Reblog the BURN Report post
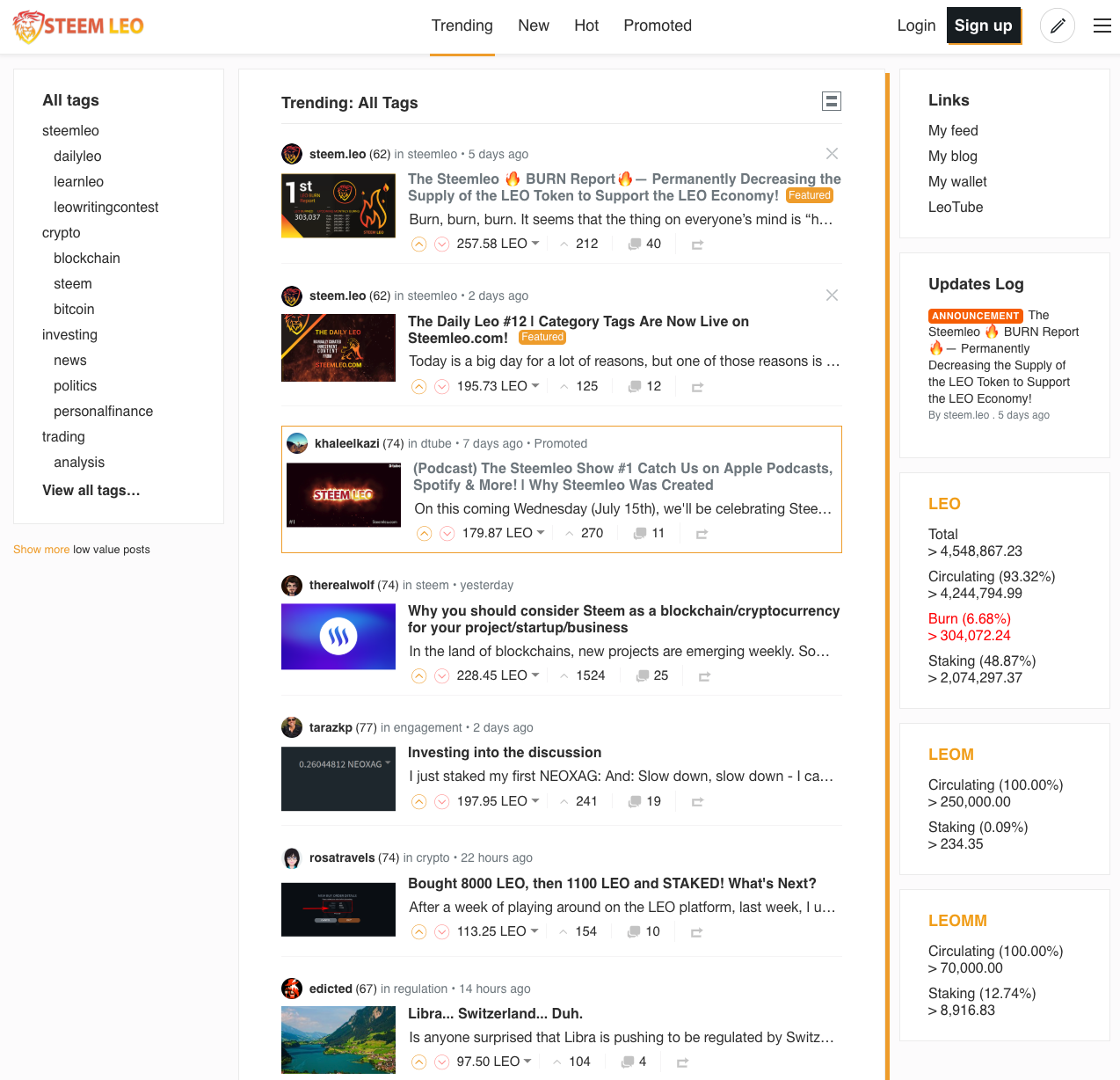1120x1080 pixels. pos(697,244)
